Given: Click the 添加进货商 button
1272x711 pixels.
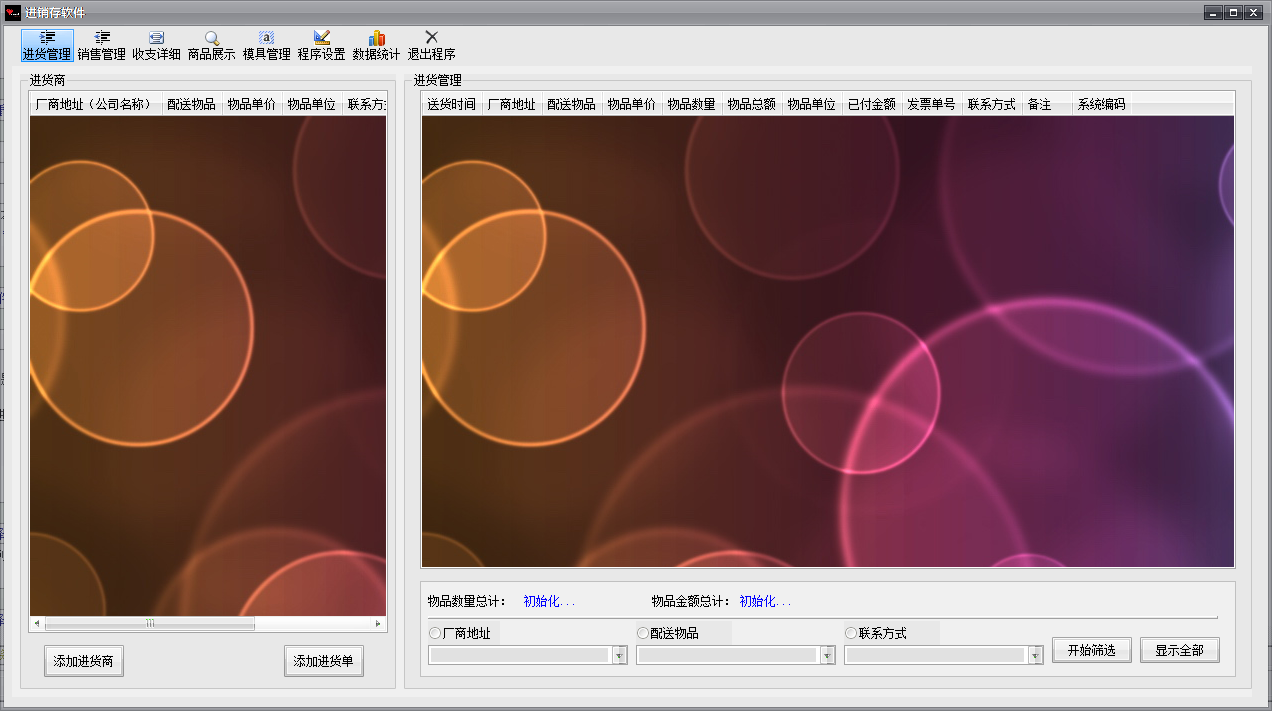Looking at the screenshot, I should [x=84, y=661].
